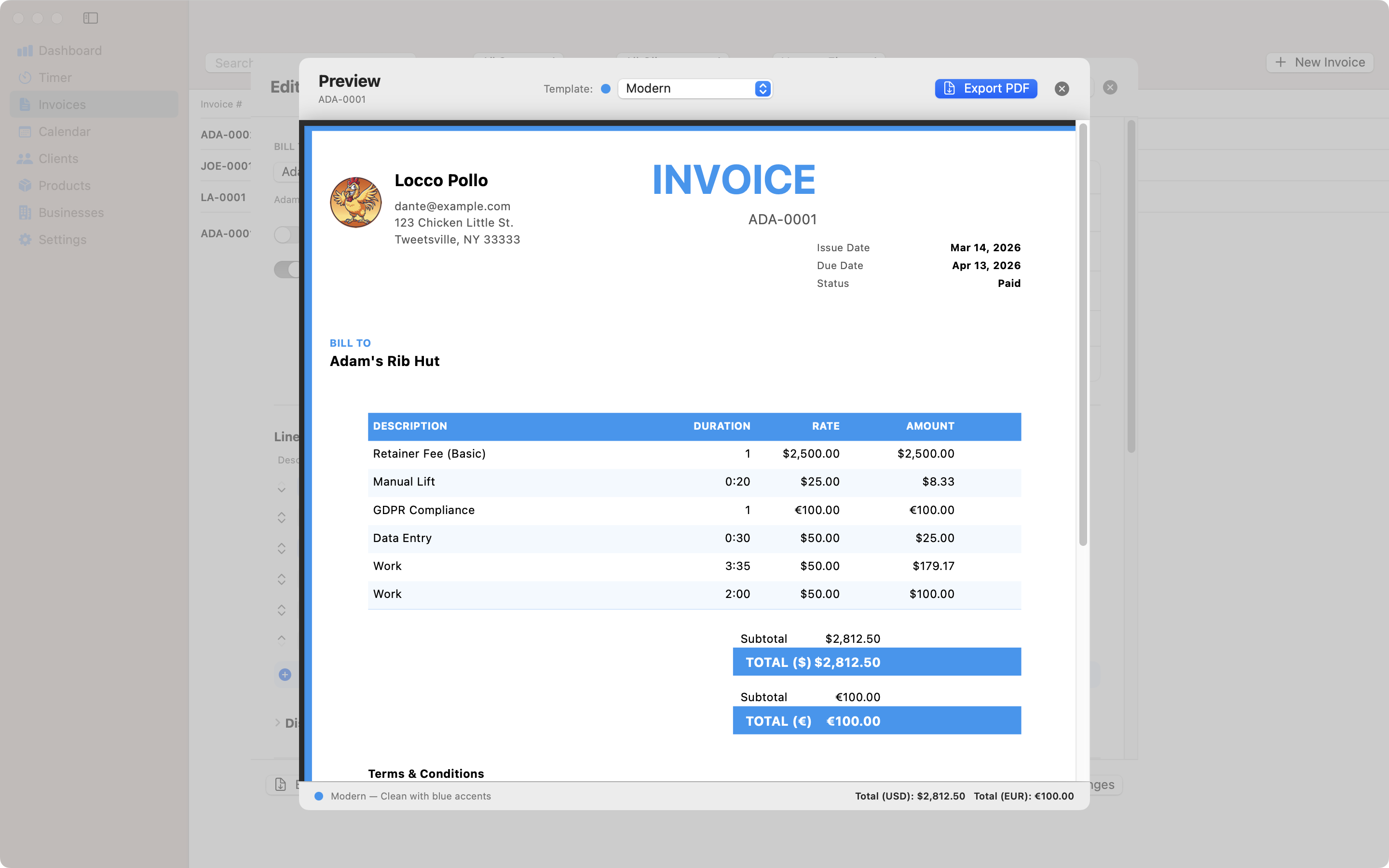Click the Work row with duration 2:00
Screen dimensions: 1389x868
coord(694,595)
